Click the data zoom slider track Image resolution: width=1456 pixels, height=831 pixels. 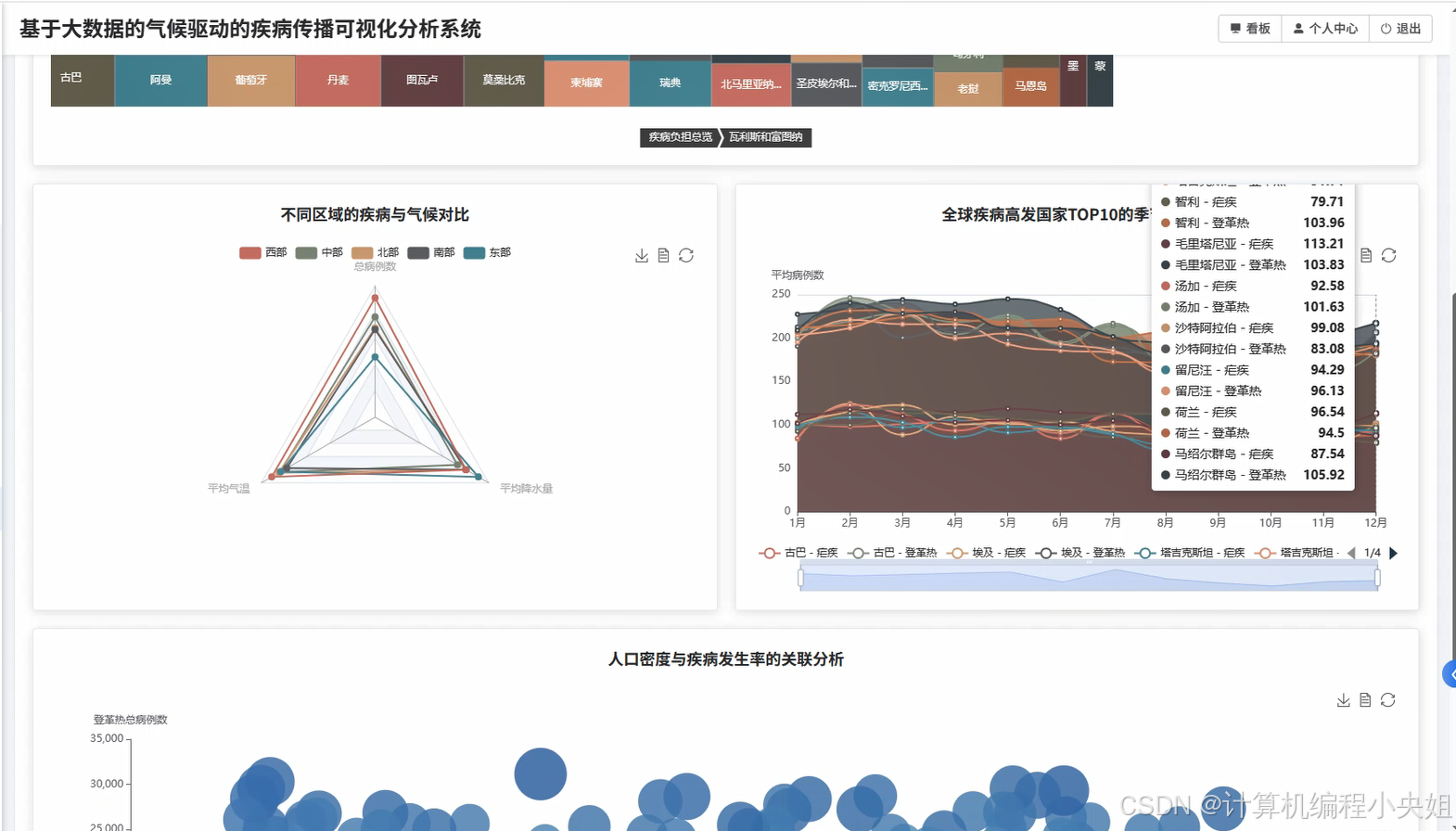click(1089, 579)
